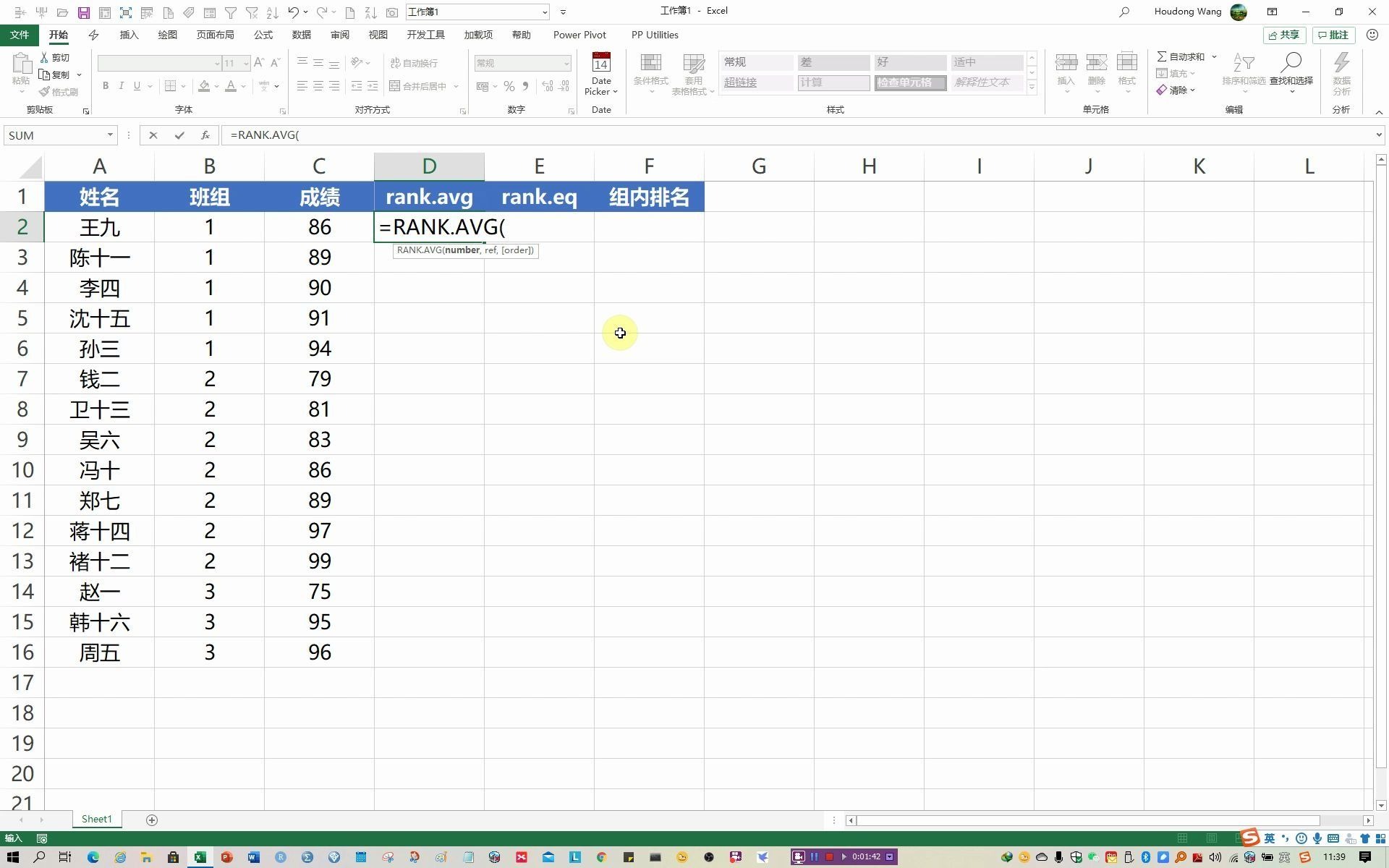Click the Filter icon in toolbar
The width and height of the screenshot is (1389, 868).
[x=230, y=11]
